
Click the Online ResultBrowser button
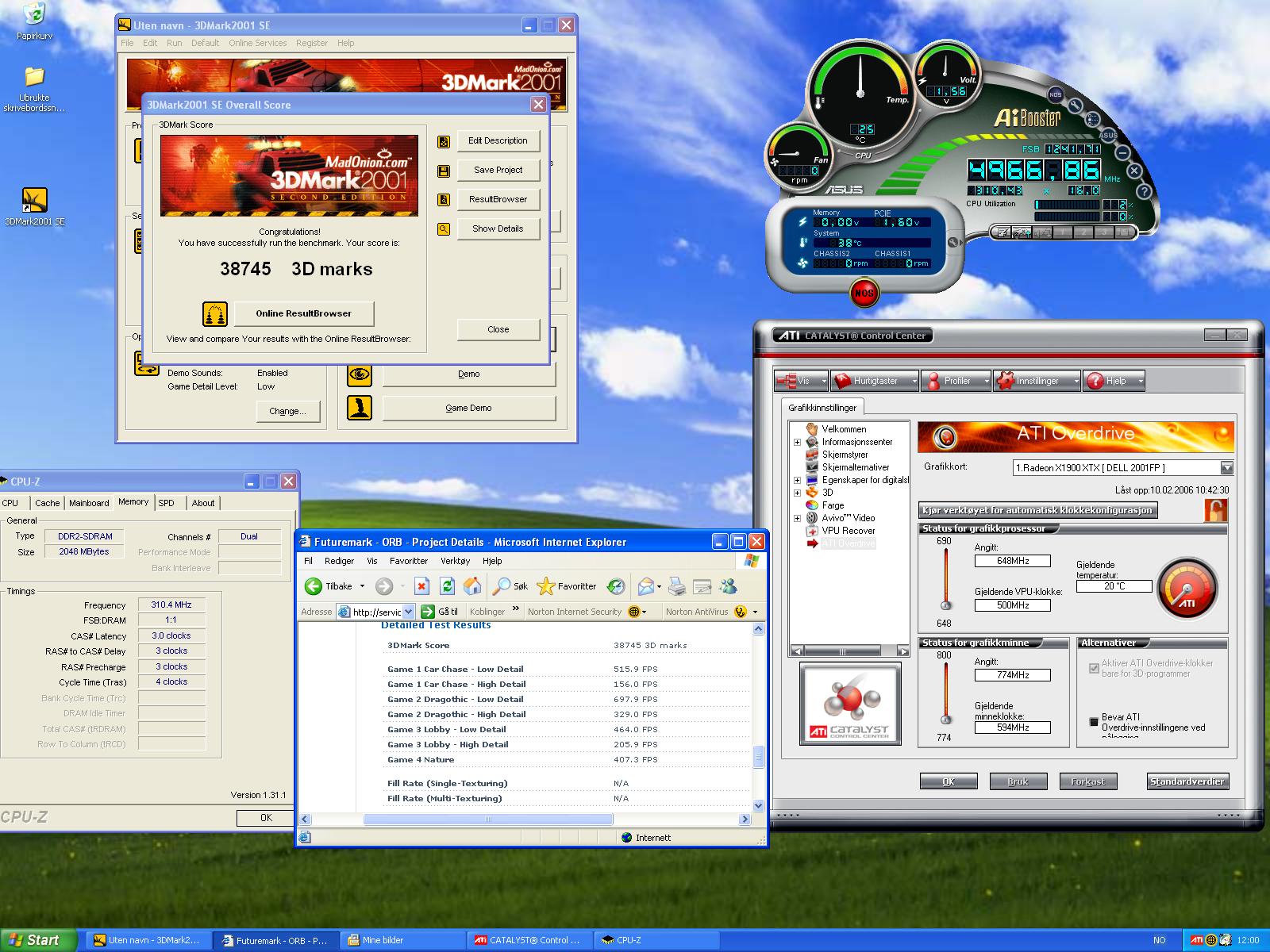click(303, 313)
